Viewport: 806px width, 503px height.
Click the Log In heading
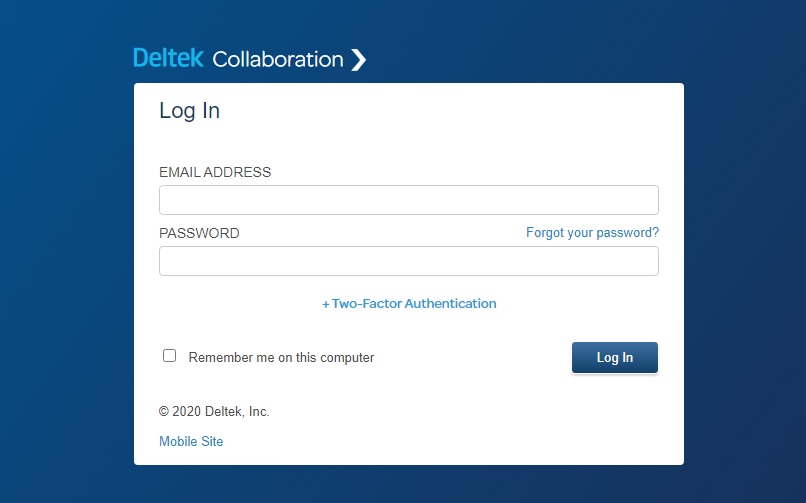tap(189, 111)
